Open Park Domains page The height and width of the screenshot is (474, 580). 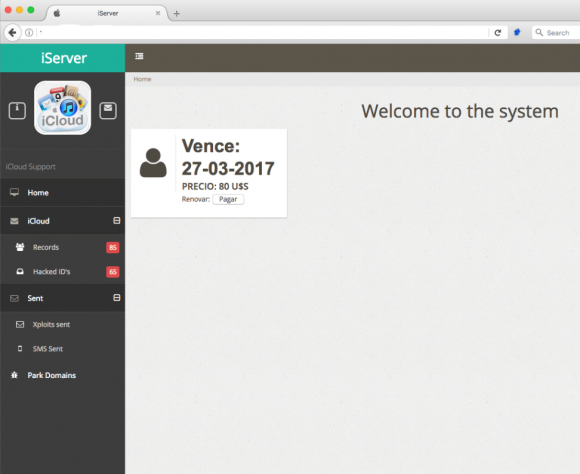63,375
